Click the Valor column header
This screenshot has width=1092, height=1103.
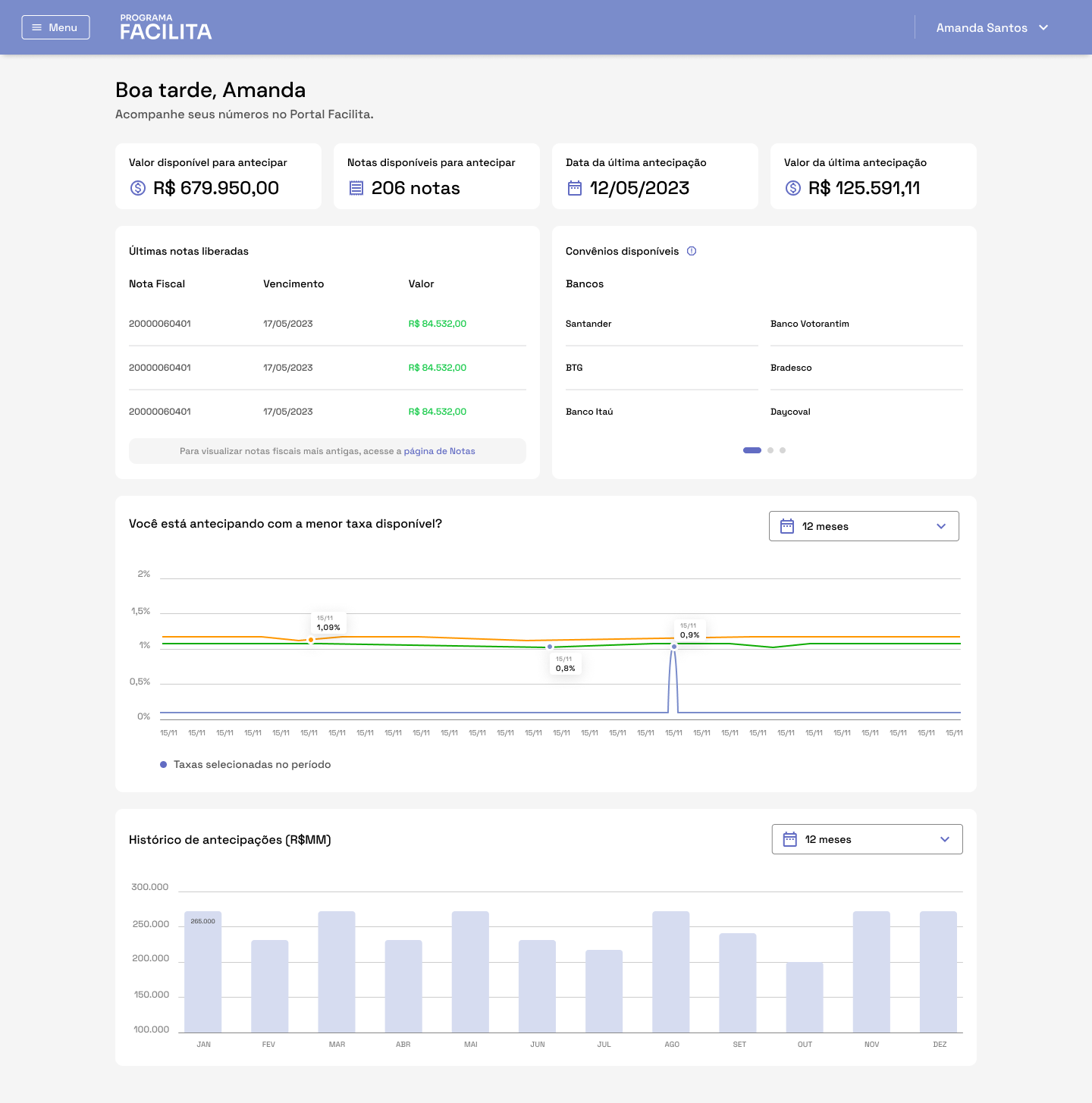click(x=421, y=284)
